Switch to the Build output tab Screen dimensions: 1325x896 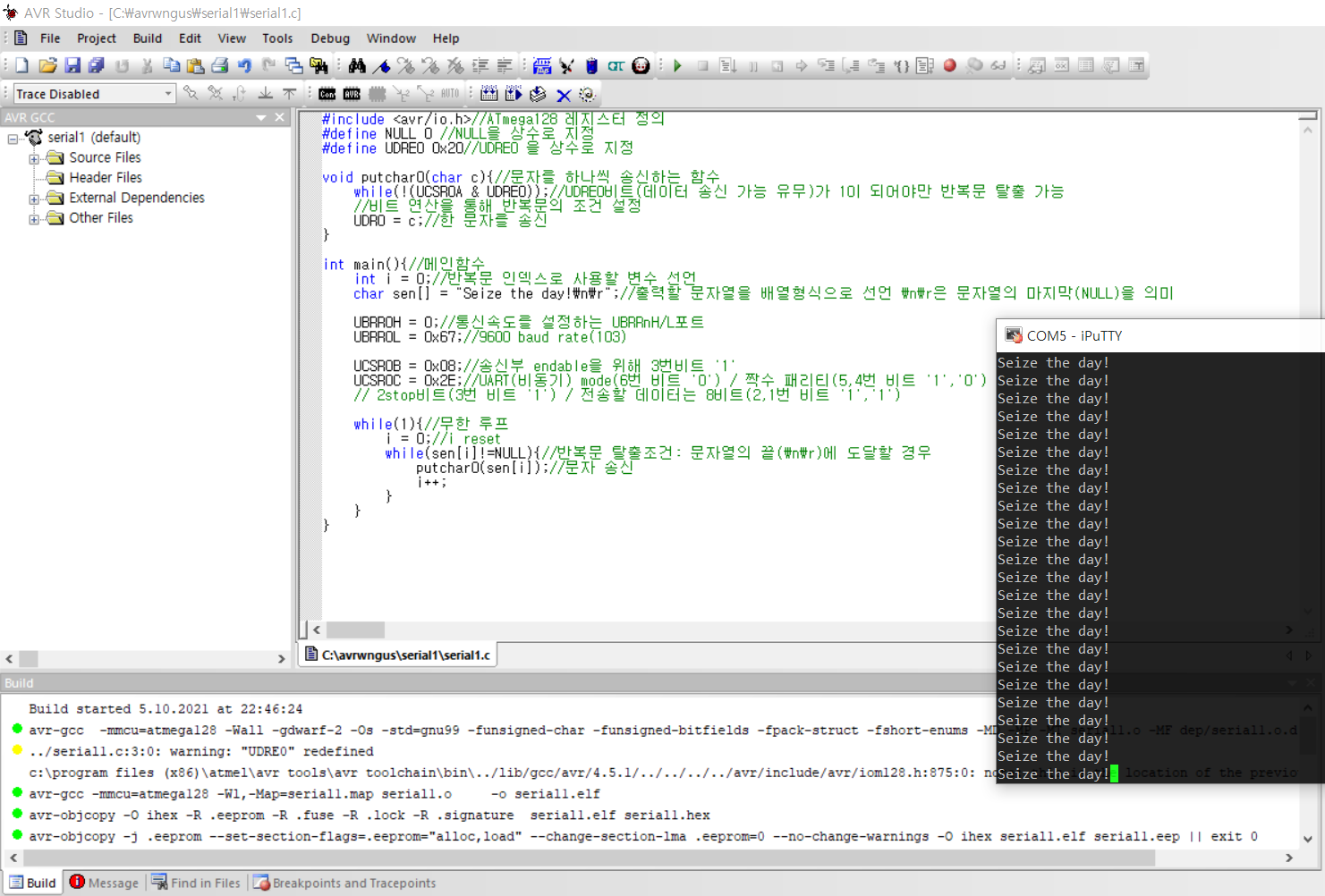pos(33,883)
